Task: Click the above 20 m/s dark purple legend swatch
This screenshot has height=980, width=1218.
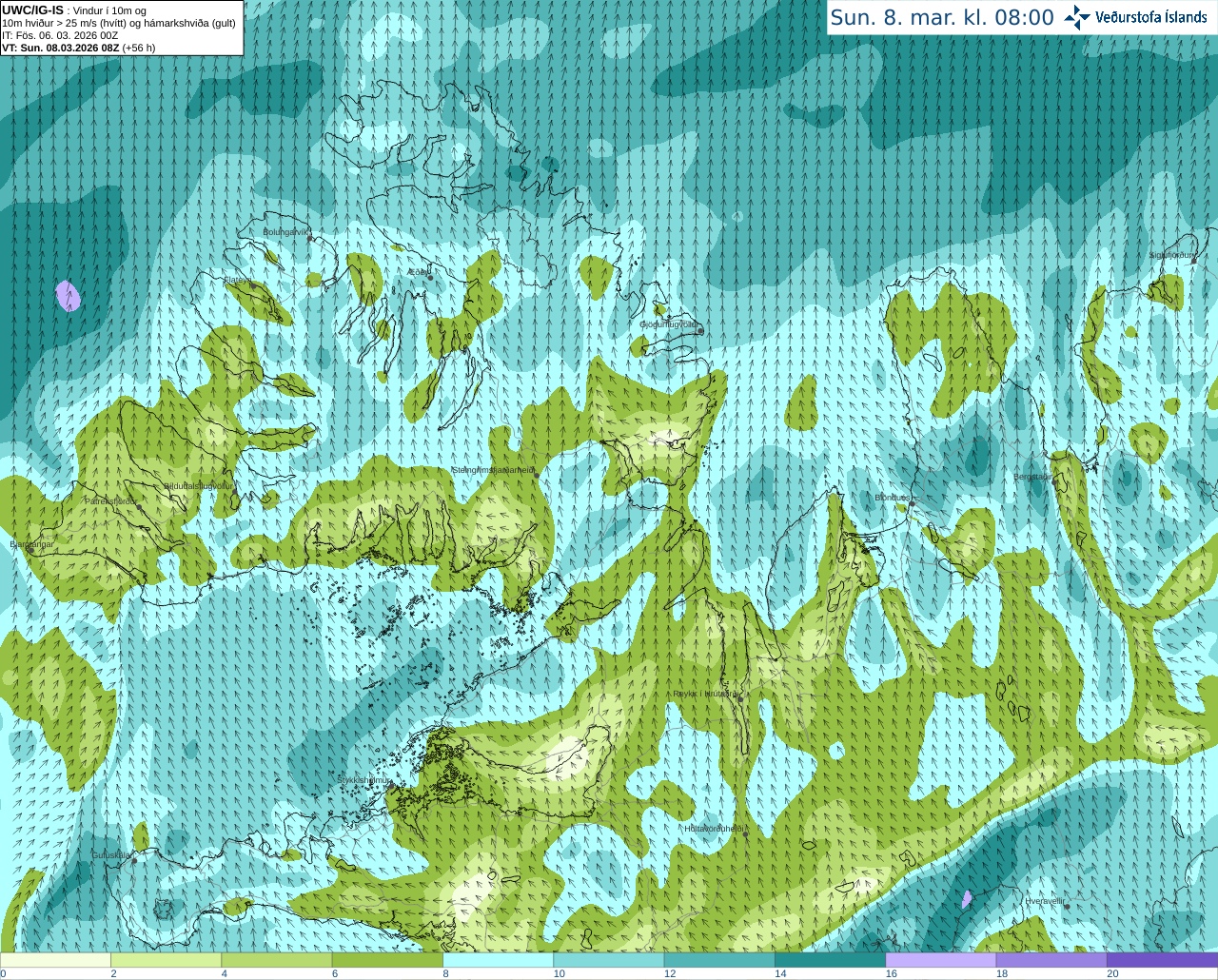Action: (x=1162, y=960)
